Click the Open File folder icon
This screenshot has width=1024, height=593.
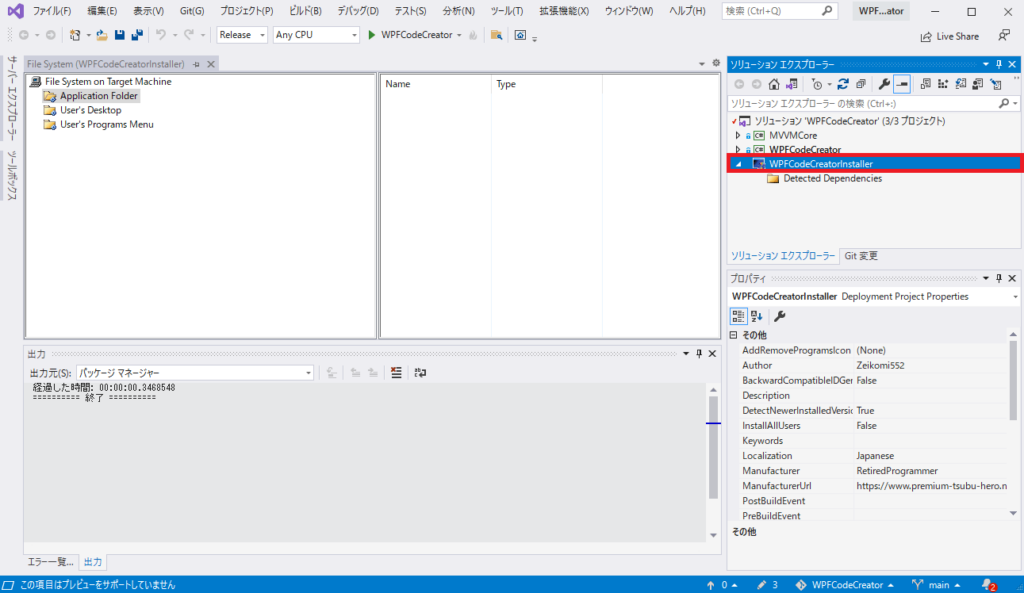102,35
